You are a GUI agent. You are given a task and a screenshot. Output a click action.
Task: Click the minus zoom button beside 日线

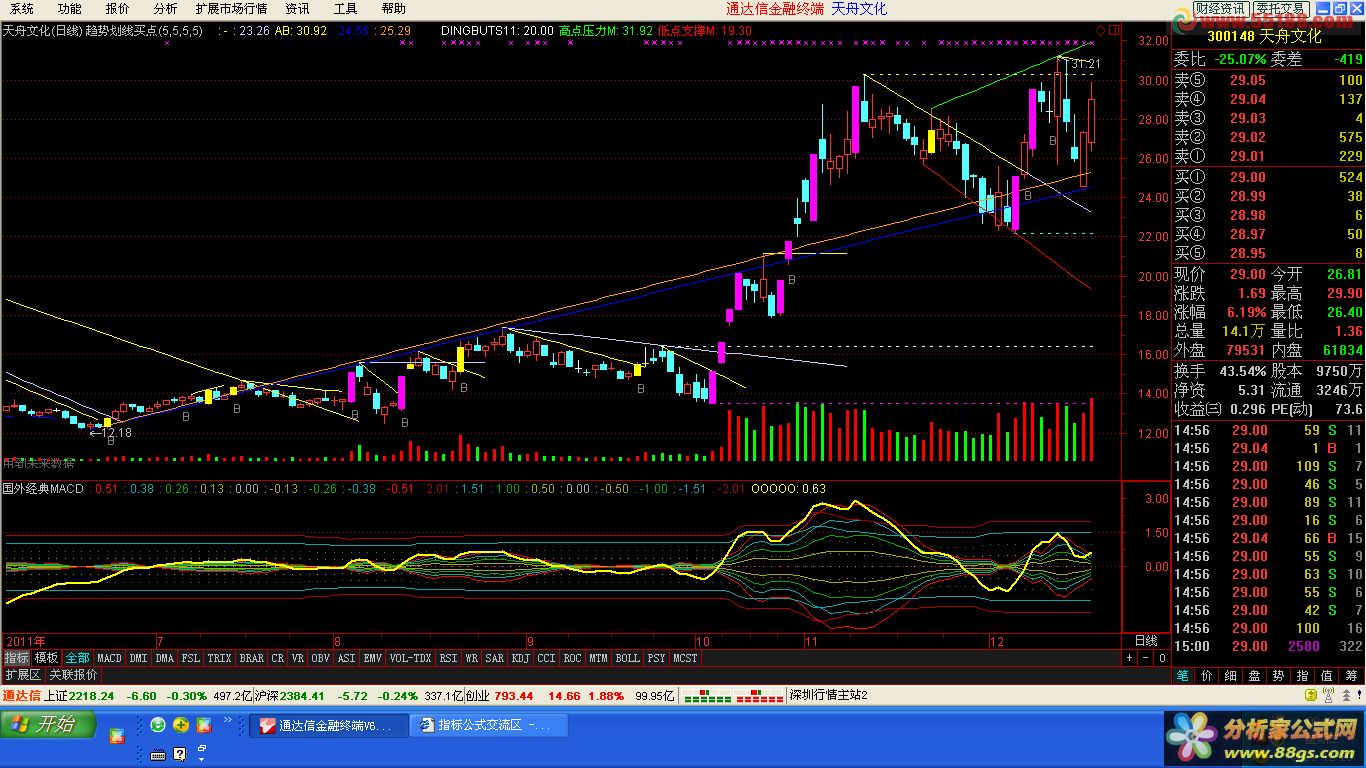tap(1145, 658)
